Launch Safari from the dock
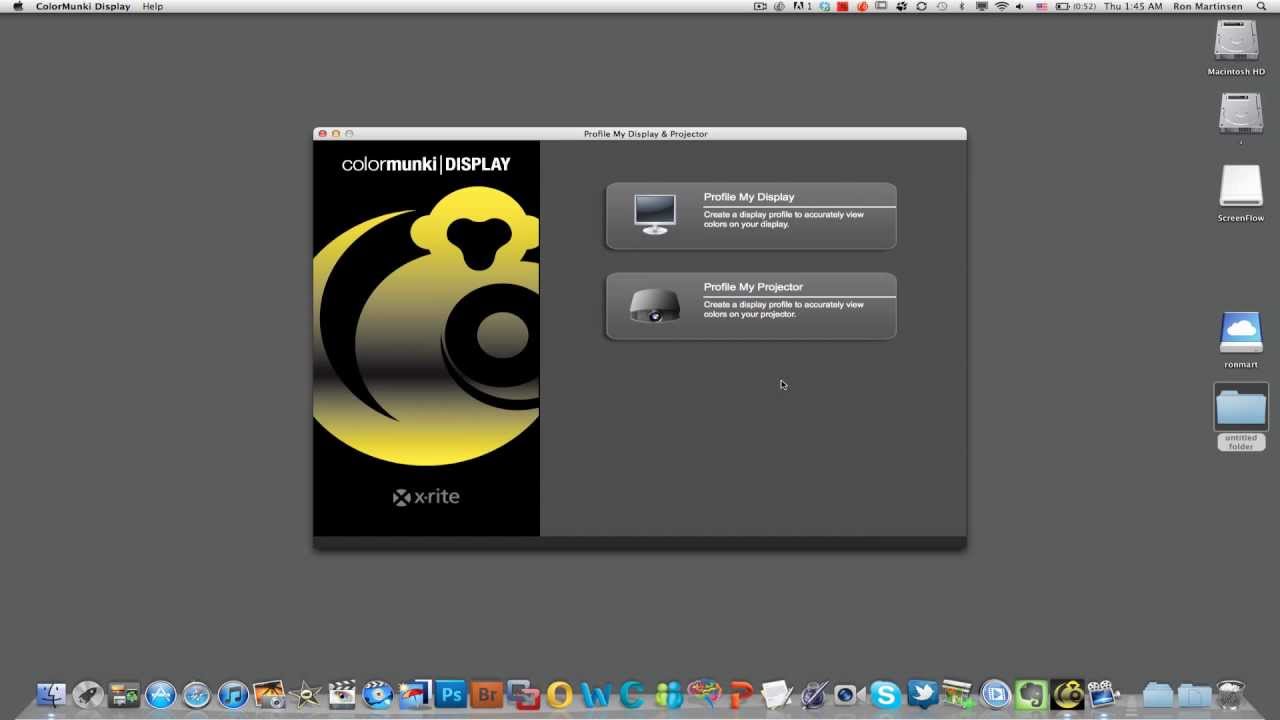The height and width of the screenshot is (720, 1280). coord(196,694)
